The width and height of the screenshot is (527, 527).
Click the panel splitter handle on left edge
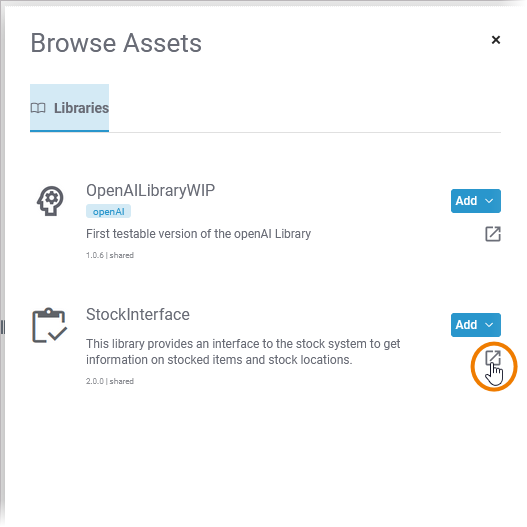pyautogui.click(x=3, y=327)
